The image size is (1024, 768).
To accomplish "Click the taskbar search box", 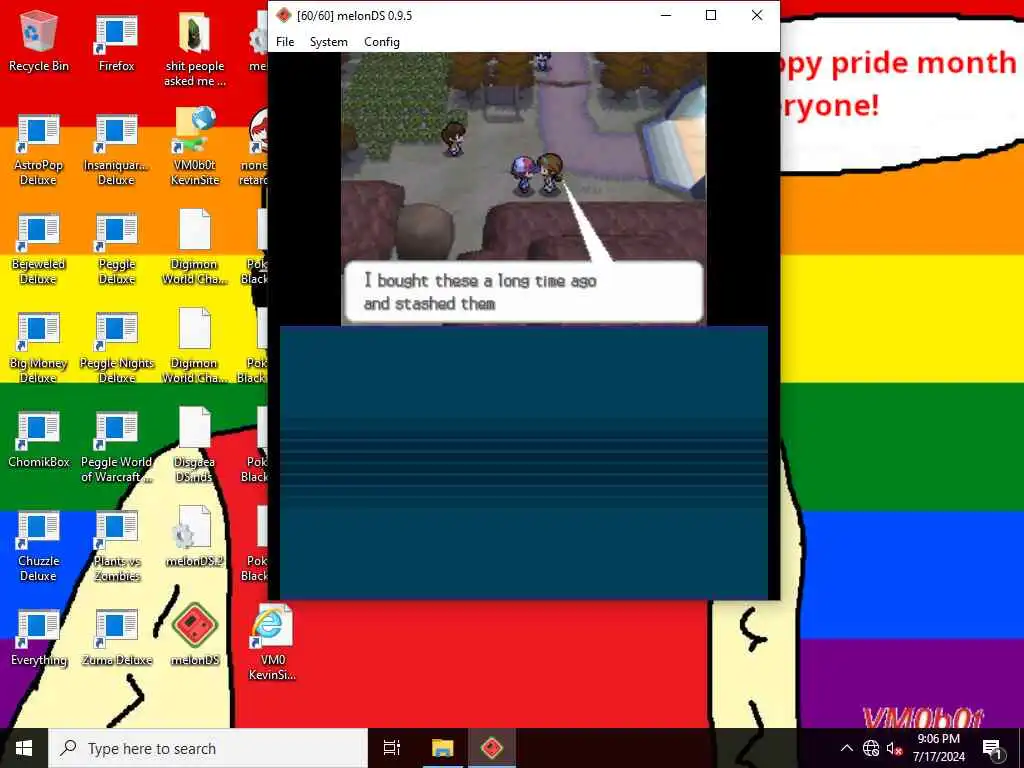I will tap(208, 748).
